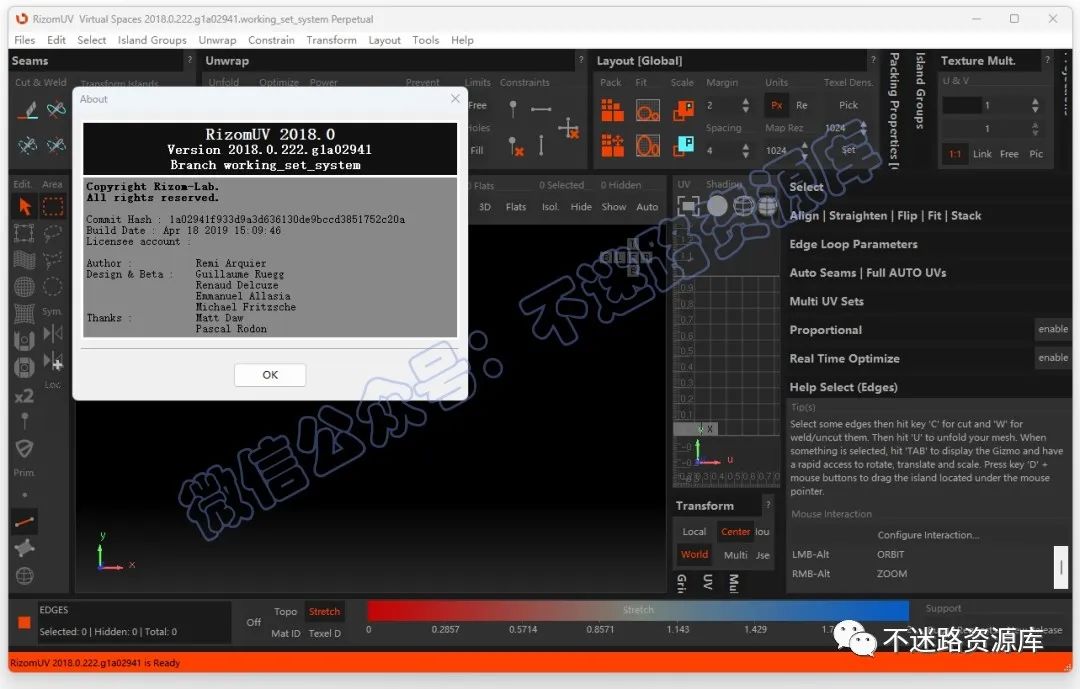Image resolution: width=1080 pixels, height=689 pixels.
Task: Click enable next to Real Time Optimize
Action: [1053, 358]
